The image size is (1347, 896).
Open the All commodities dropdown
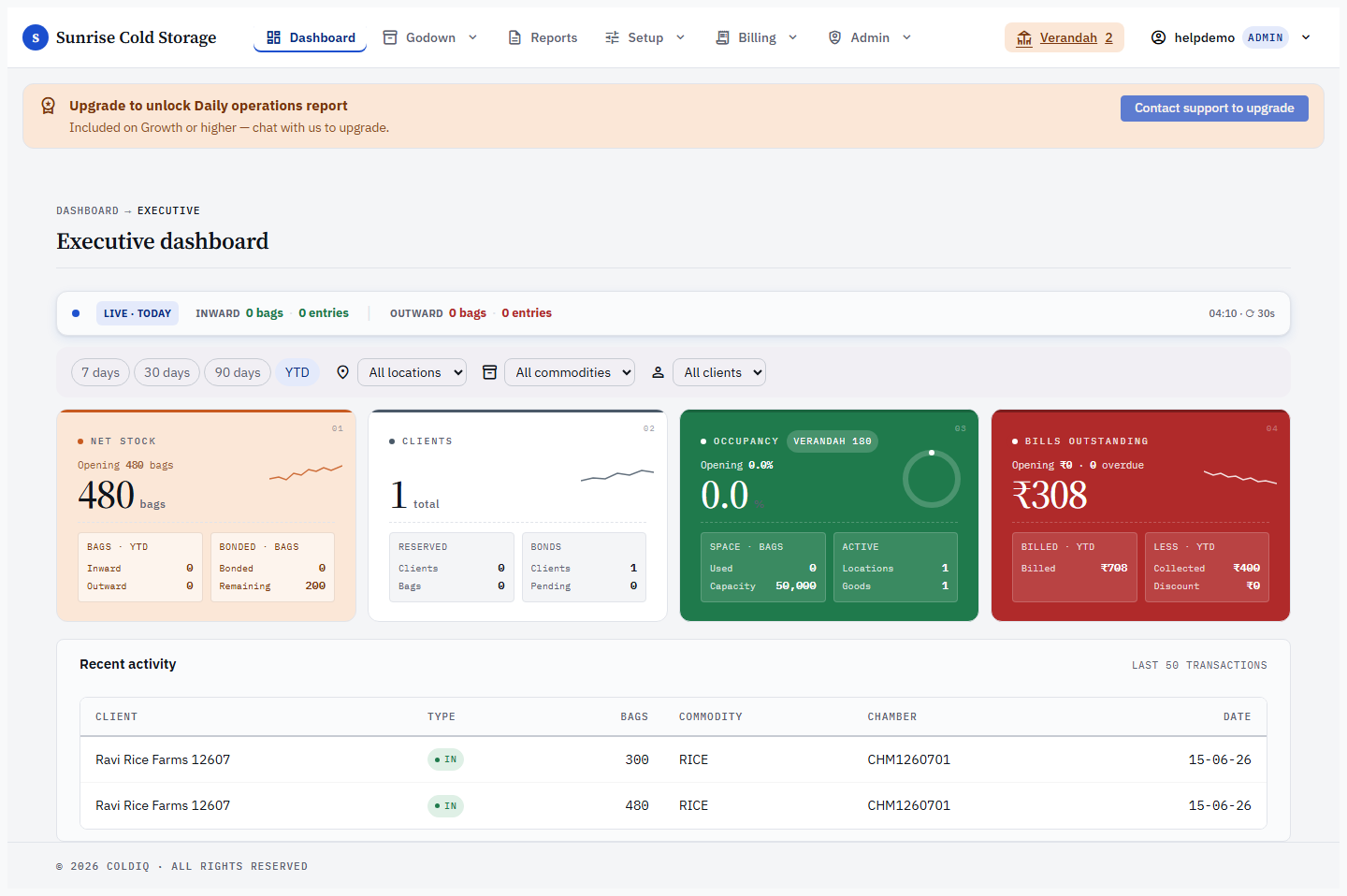[569, 372]
